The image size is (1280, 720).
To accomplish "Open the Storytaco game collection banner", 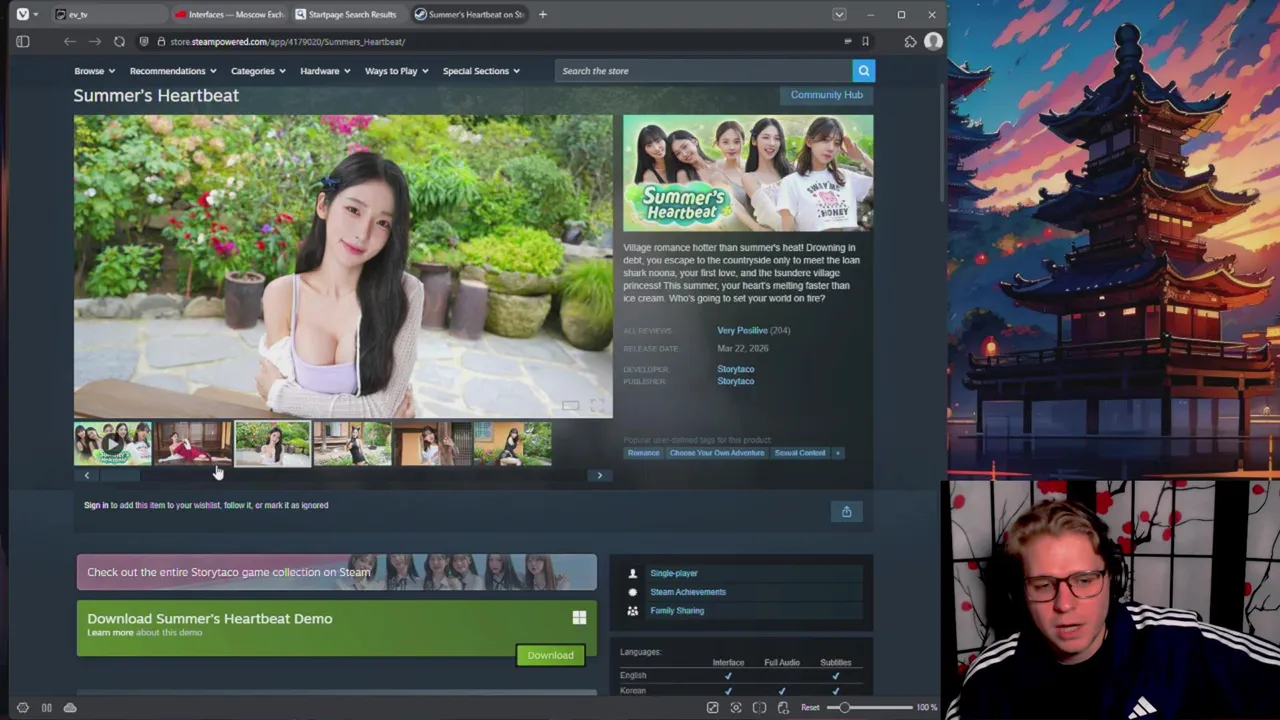I will tap(337, 572).
